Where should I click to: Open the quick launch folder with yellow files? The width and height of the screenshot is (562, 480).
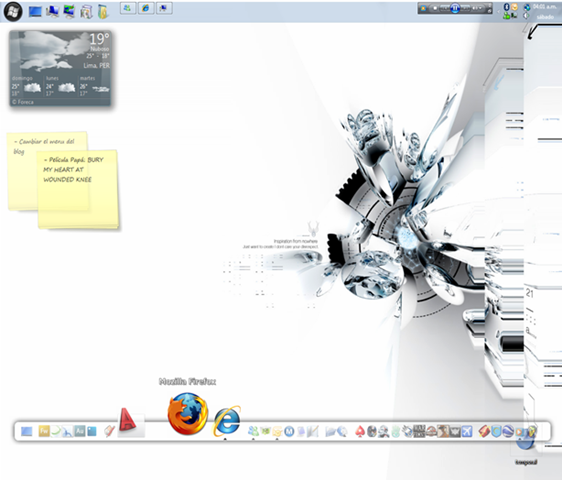tap(103, 12)
